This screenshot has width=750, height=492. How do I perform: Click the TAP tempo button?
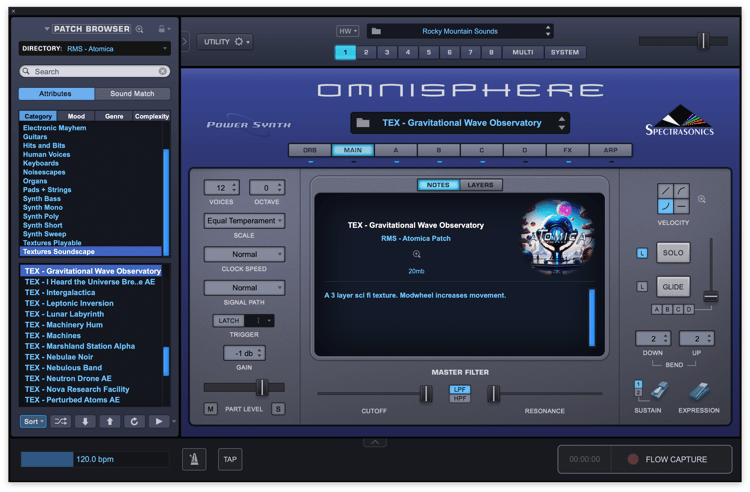pyautogui.click(x=230, y=459)
